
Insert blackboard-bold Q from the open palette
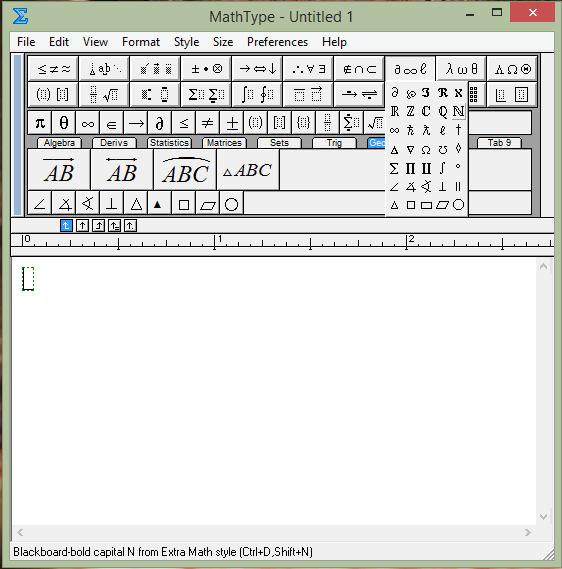tap(442, 111)
